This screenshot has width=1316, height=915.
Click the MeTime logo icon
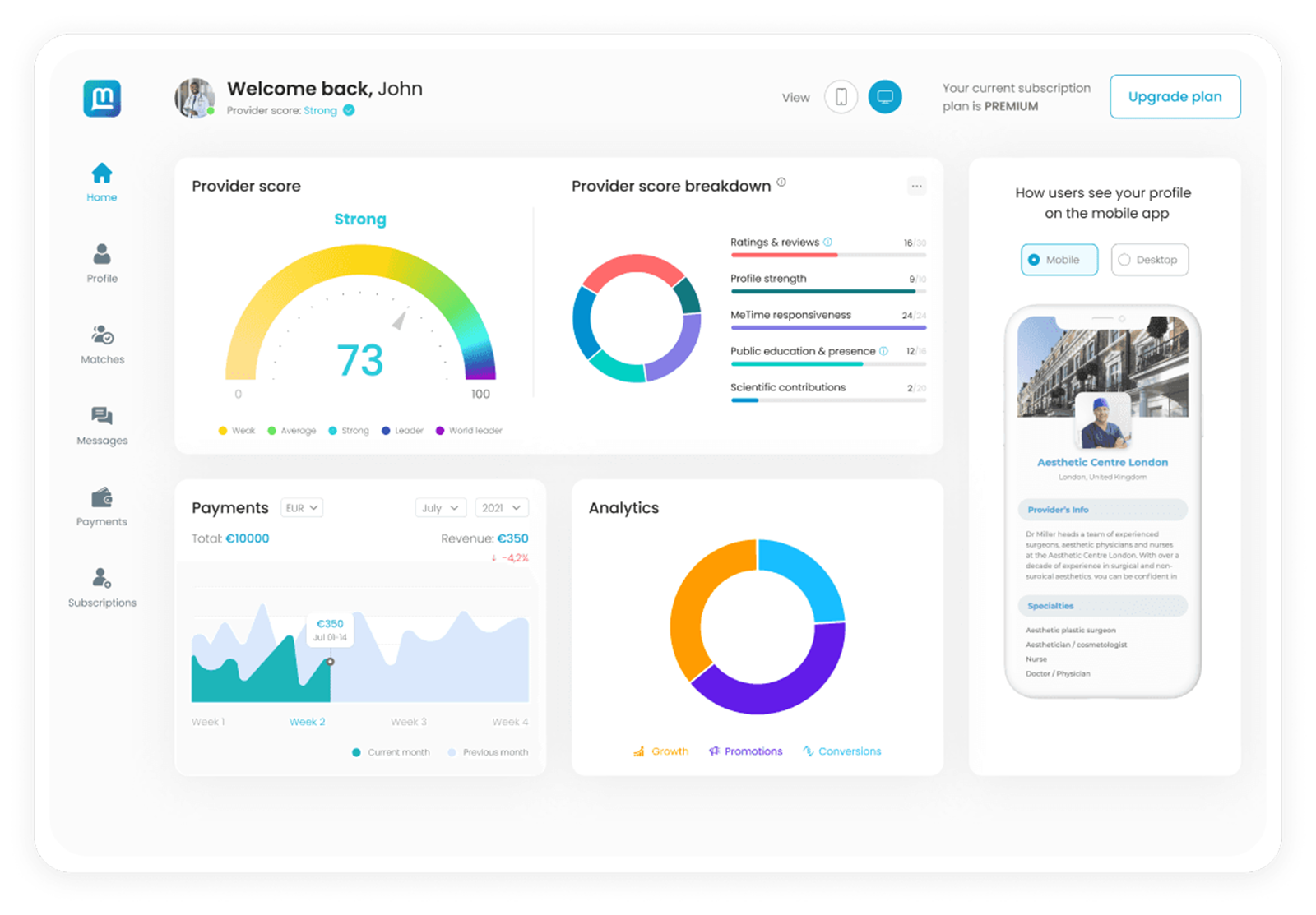click(102, 99)
